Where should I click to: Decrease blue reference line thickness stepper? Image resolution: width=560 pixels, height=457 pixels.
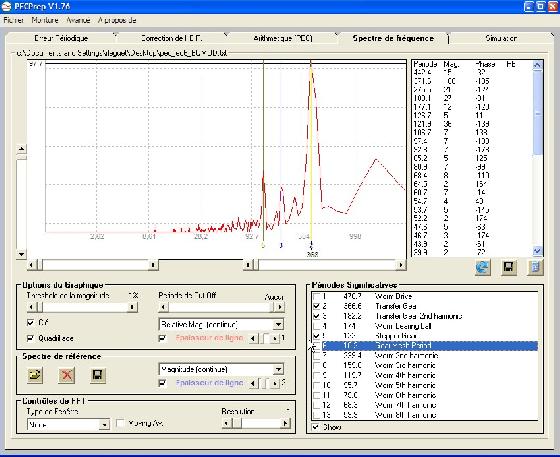click(254, 383)
